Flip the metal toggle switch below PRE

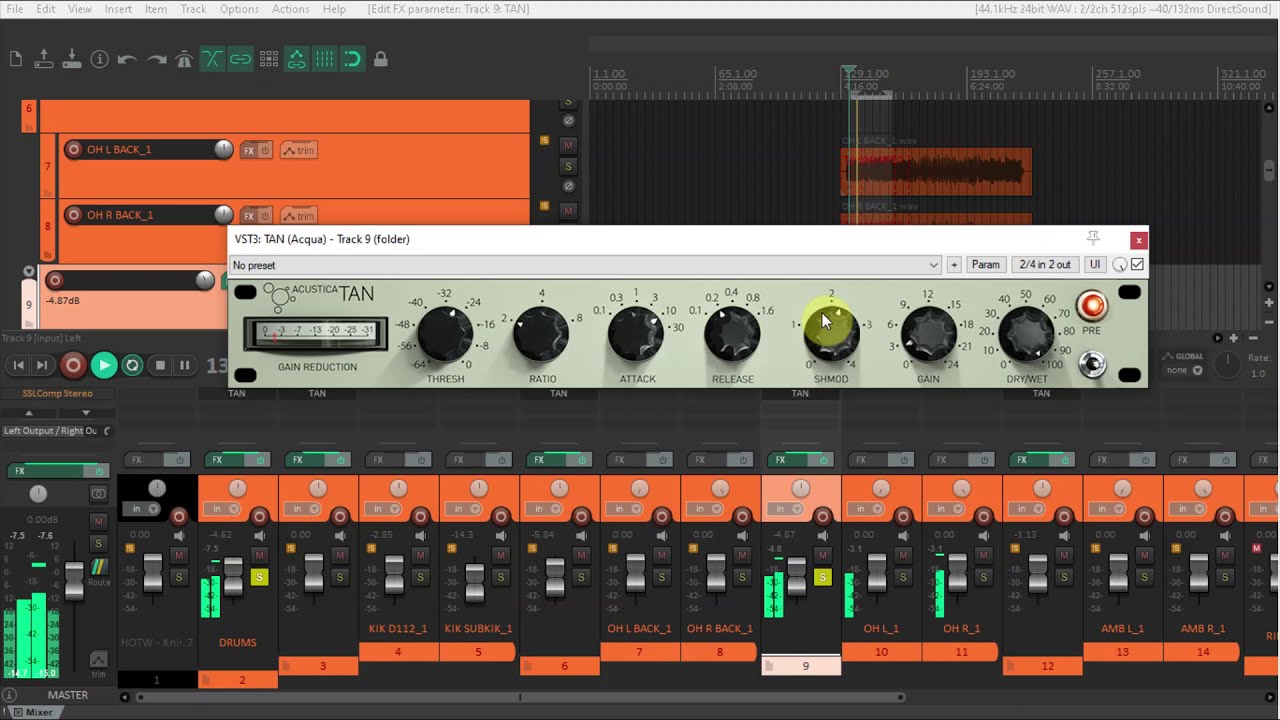[x=1092, y=365]
